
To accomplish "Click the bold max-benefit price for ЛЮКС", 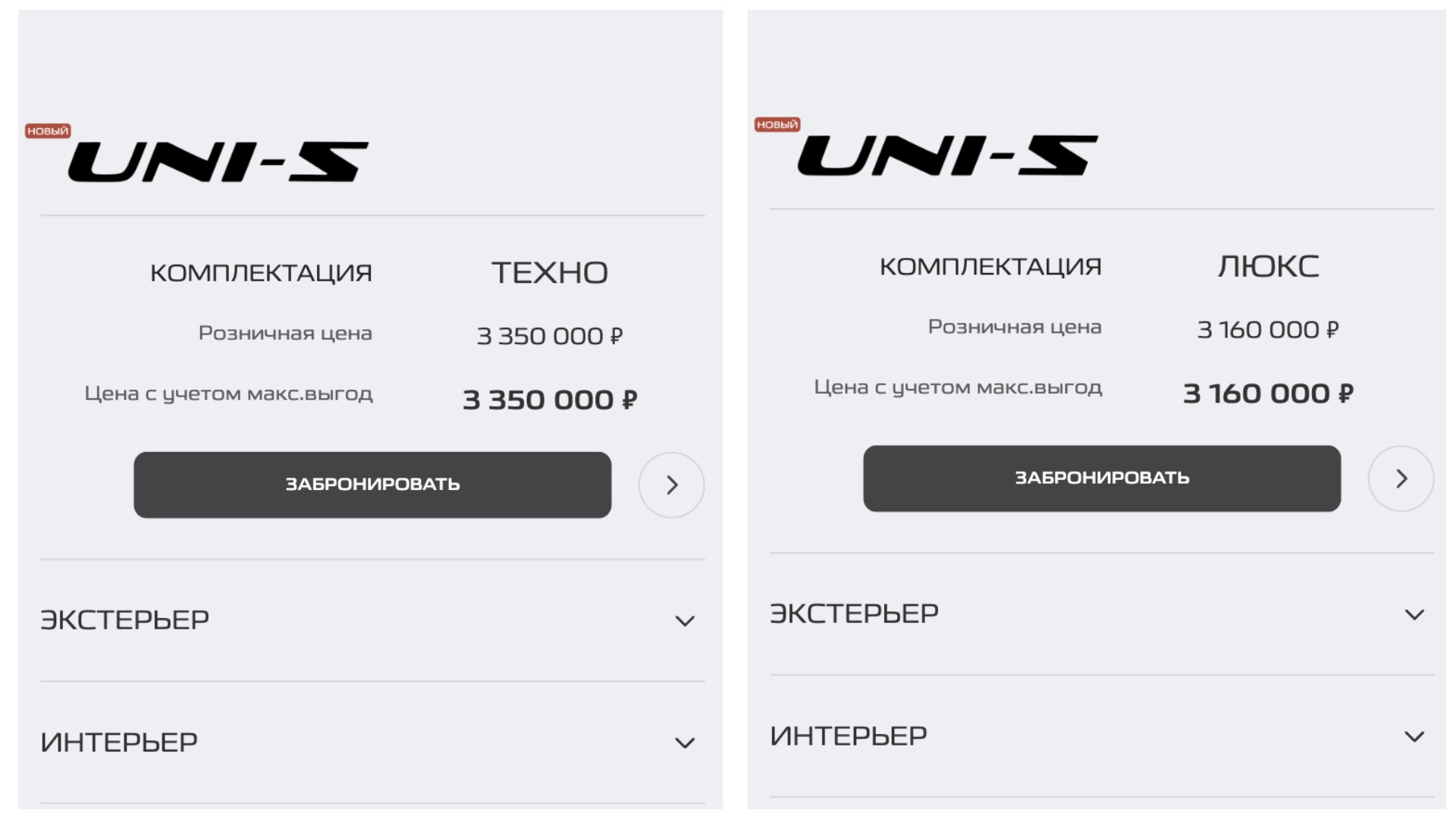I will coord(1268,394).
